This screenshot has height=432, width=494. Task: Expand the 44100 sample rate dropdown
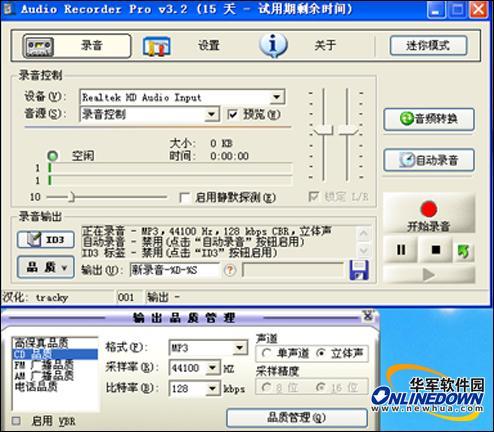pos(212,368)
